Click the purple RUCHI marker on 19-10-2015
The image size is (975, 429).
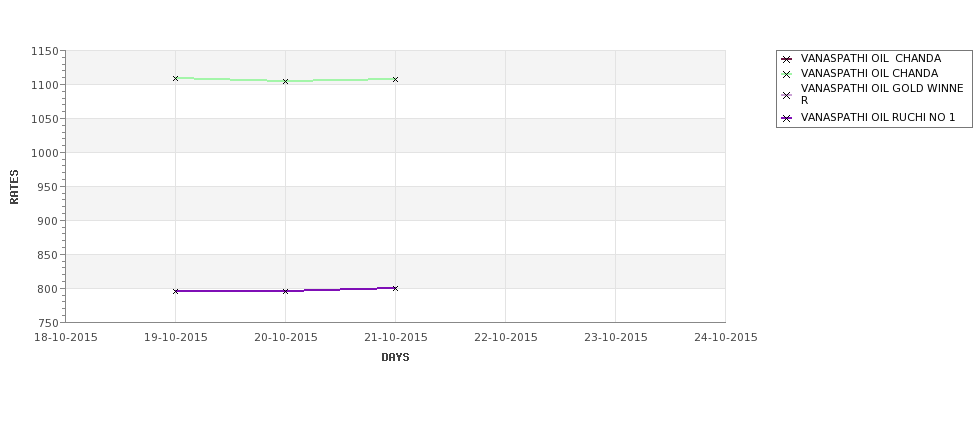[x=175, y=291]
